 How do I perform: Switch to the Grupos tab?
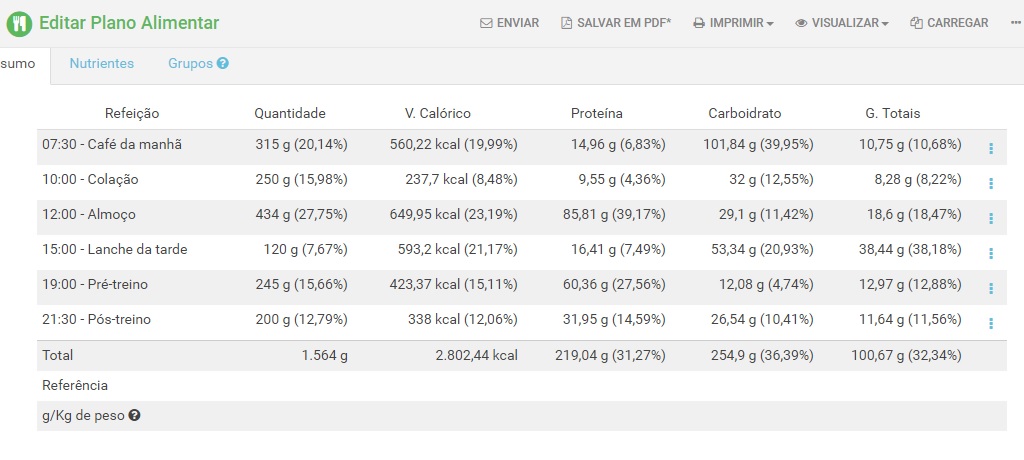(191, 63)
